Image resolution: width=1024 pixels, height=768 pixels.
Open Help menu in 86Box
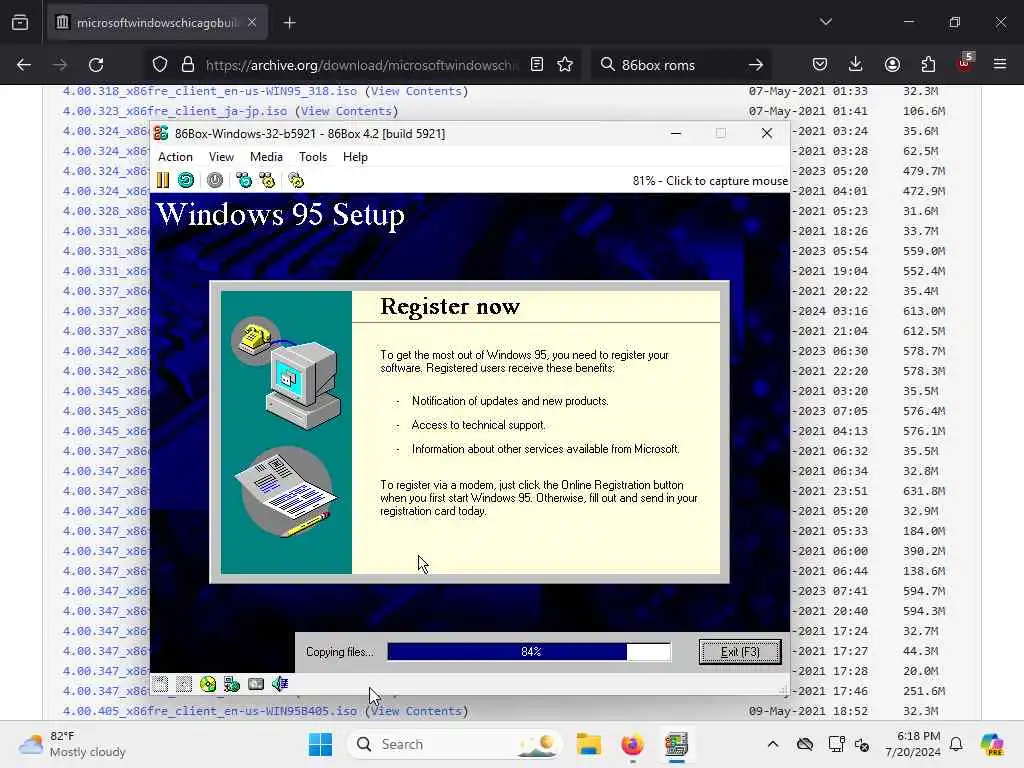pos(355,157)
